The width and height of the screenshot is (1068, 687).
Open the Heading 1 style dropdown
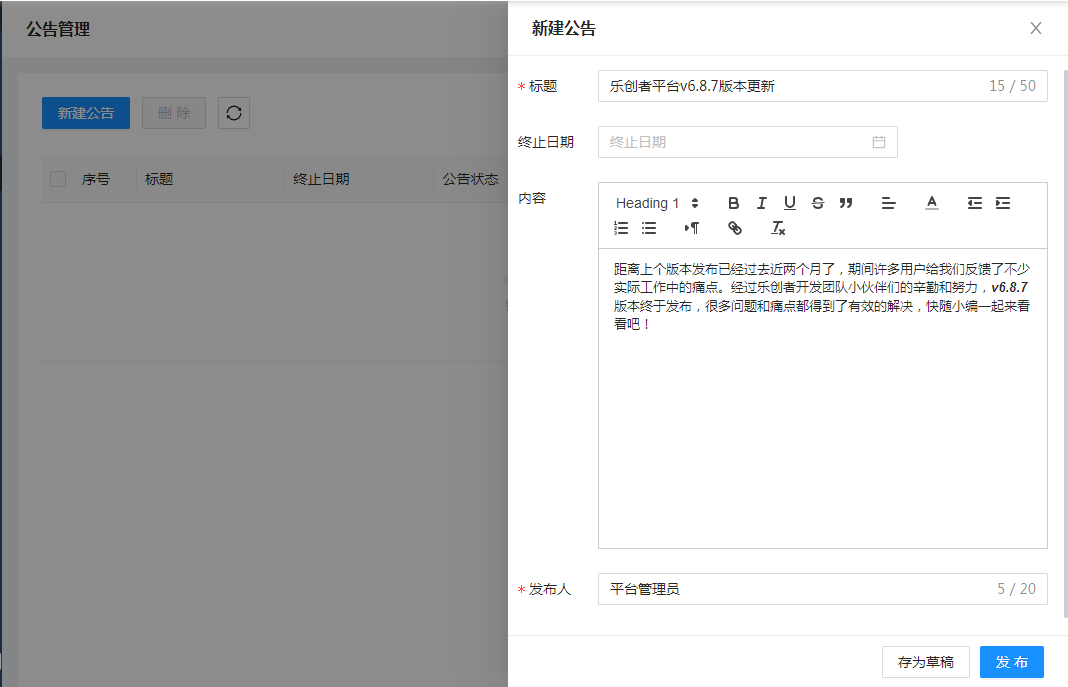coord(657,203)
